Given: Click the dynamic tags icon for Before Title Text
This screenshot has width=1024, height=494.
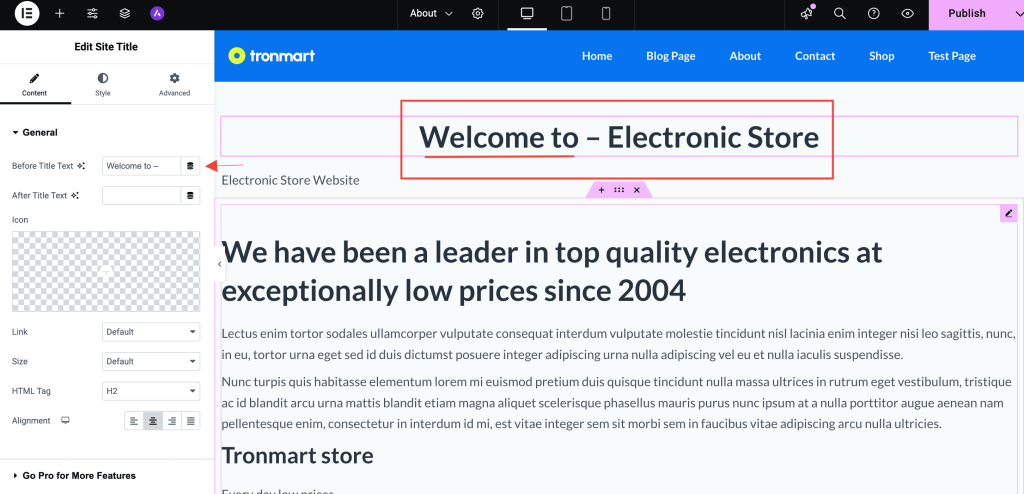Looking at the screenshot, I should 190,166.
